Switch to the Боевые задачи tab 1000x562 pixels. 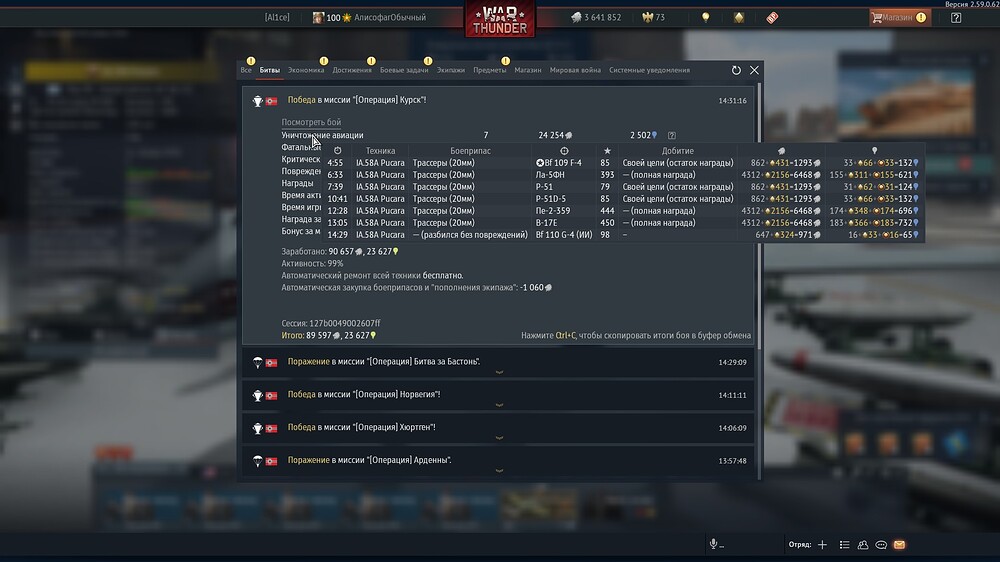tap(404, 70)
